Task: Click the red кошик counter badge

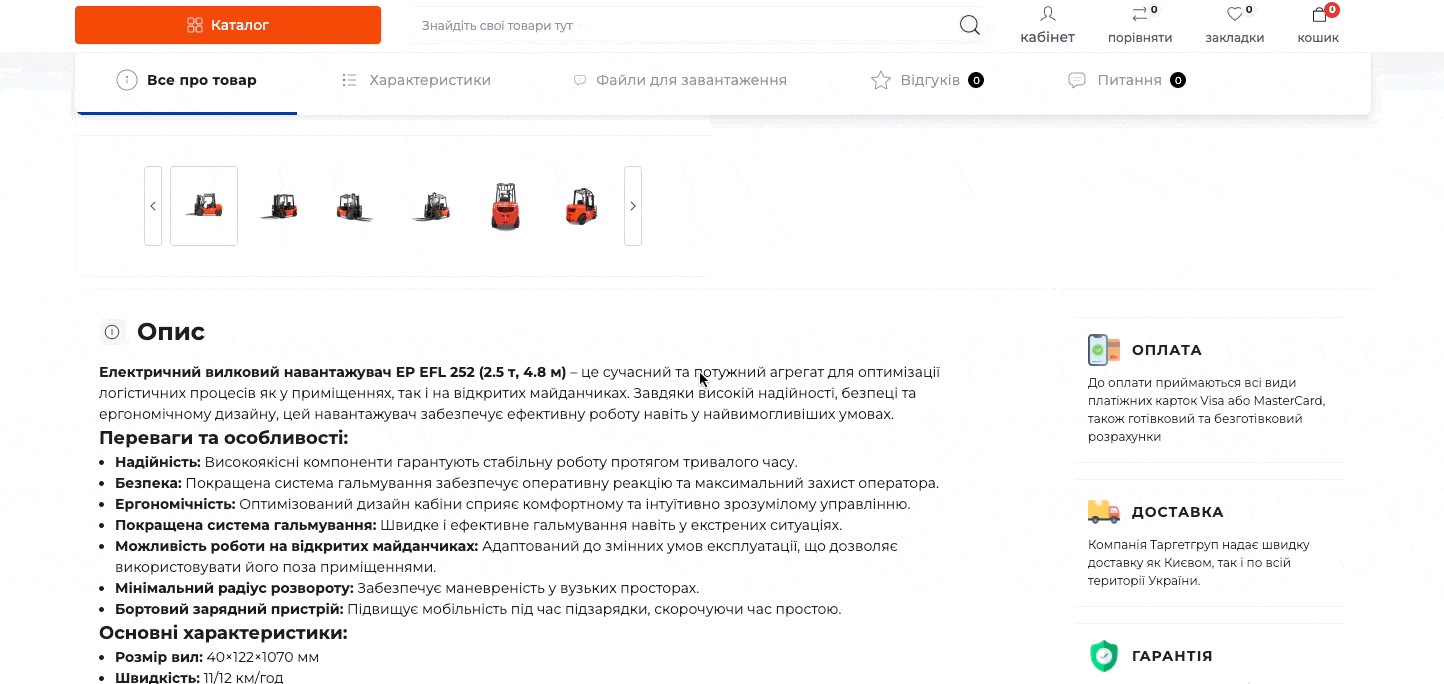Action: [1332, 10]
